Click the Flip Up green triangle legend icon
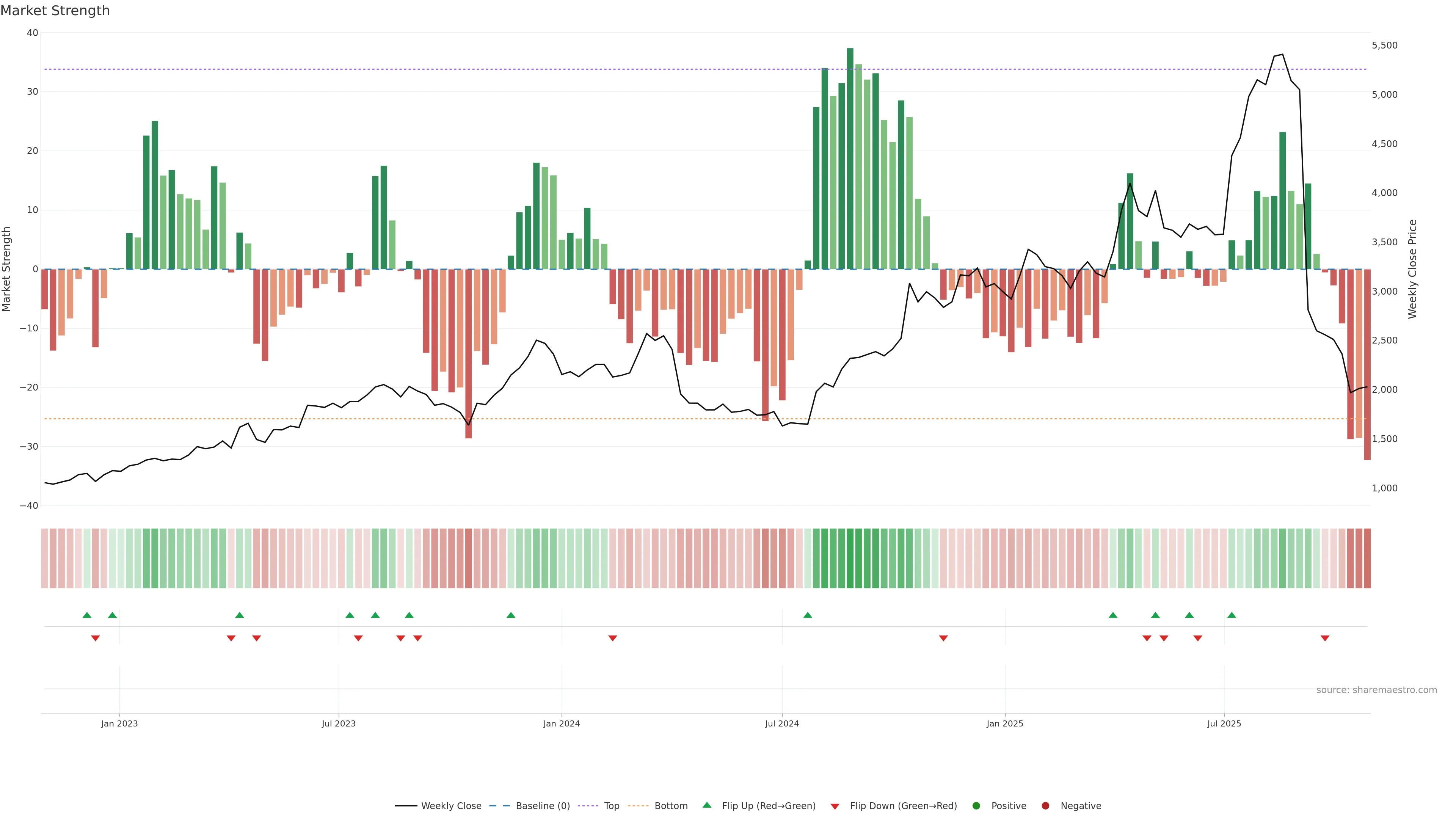This screenshot has width=1456, height=819. (706, 805)
